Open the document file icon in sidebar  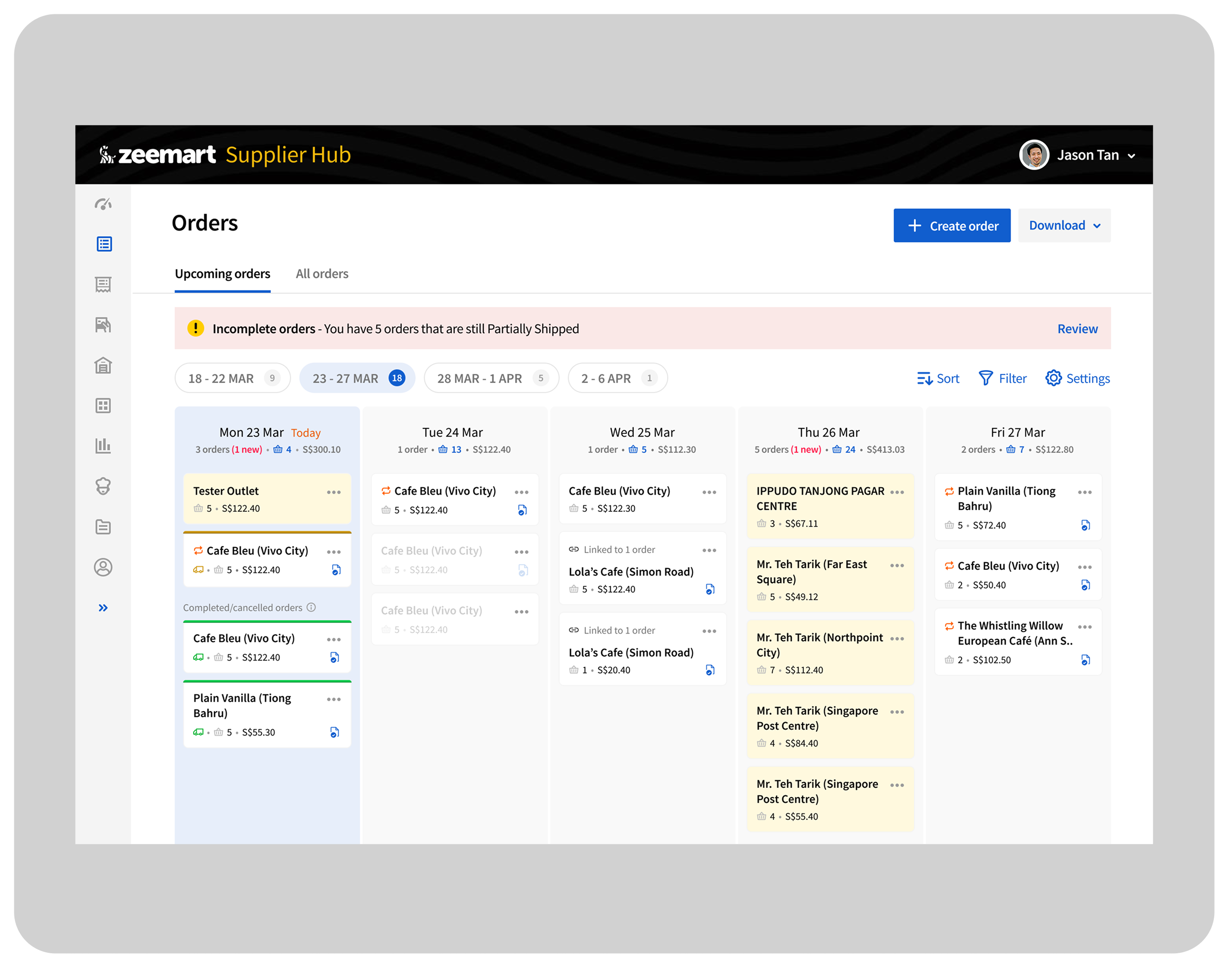pyautogui.click(x=103, y=527)
